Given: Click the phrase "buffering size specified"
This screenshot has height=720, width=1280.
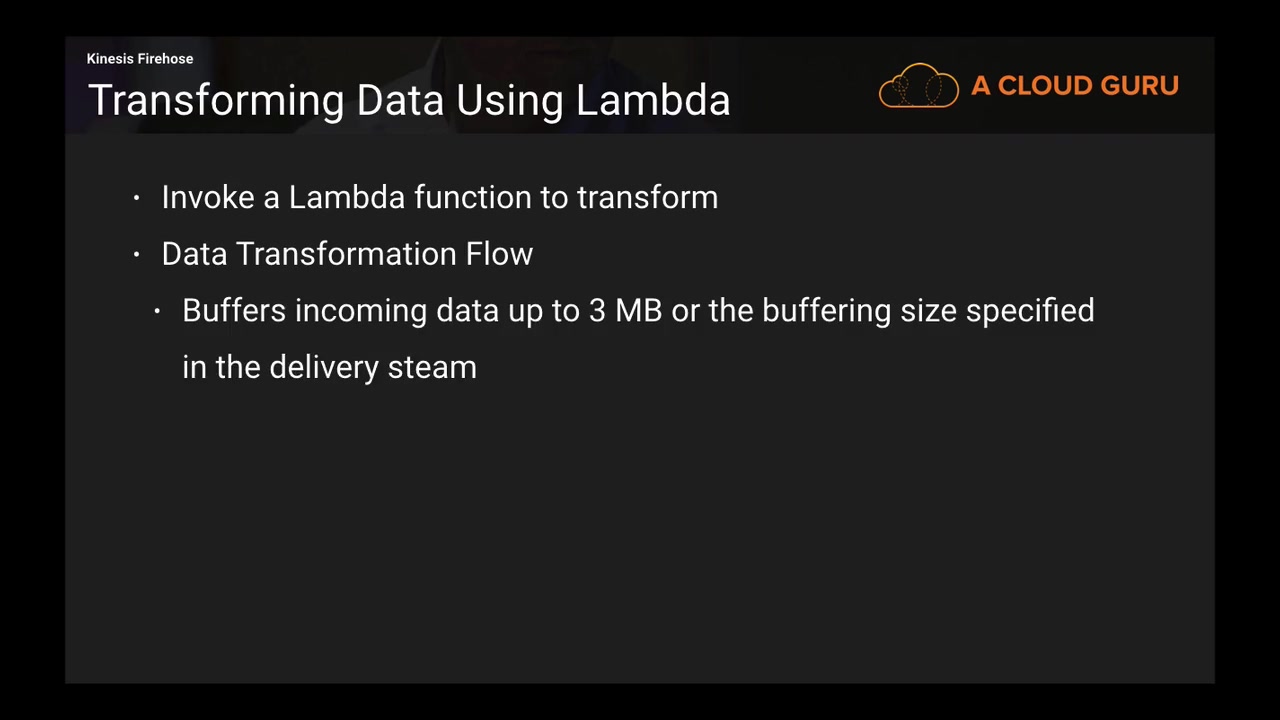Looking at the screenshot, I should [928, 311].
